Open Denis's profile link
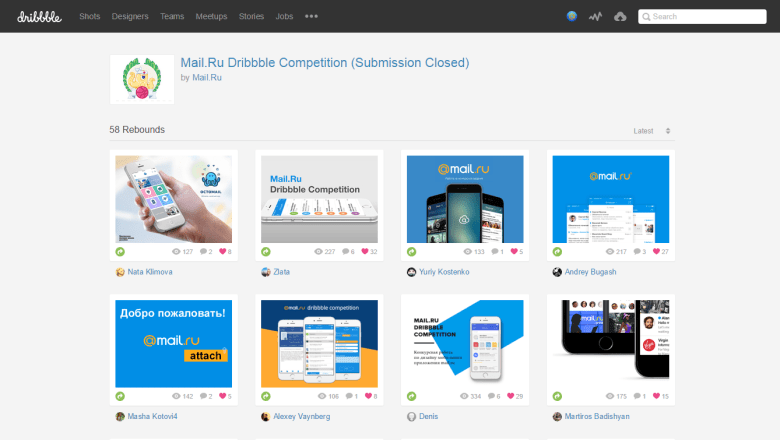Image resolution: width=780 pixels, height=440 pixels. coord(428,417)
